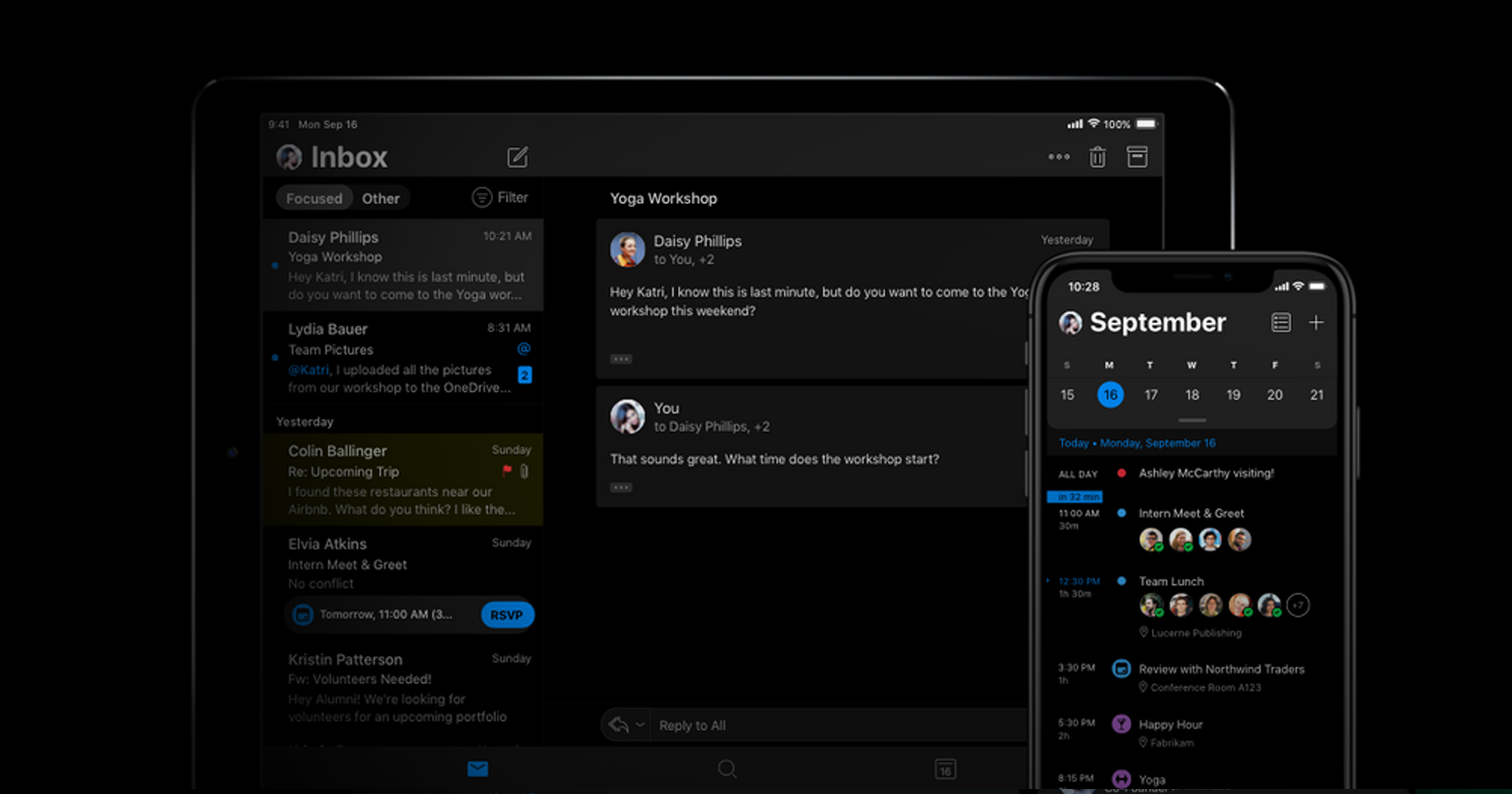Viewport: 1512px width, 794px height.
Task: Tap the Fabrikam location under Happy Hour
Action: (1166, 743)
